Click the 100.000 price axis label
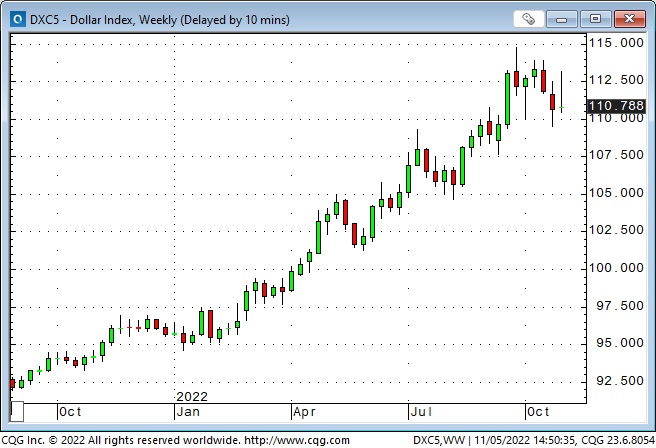656x448 pixels. (616, 268)
